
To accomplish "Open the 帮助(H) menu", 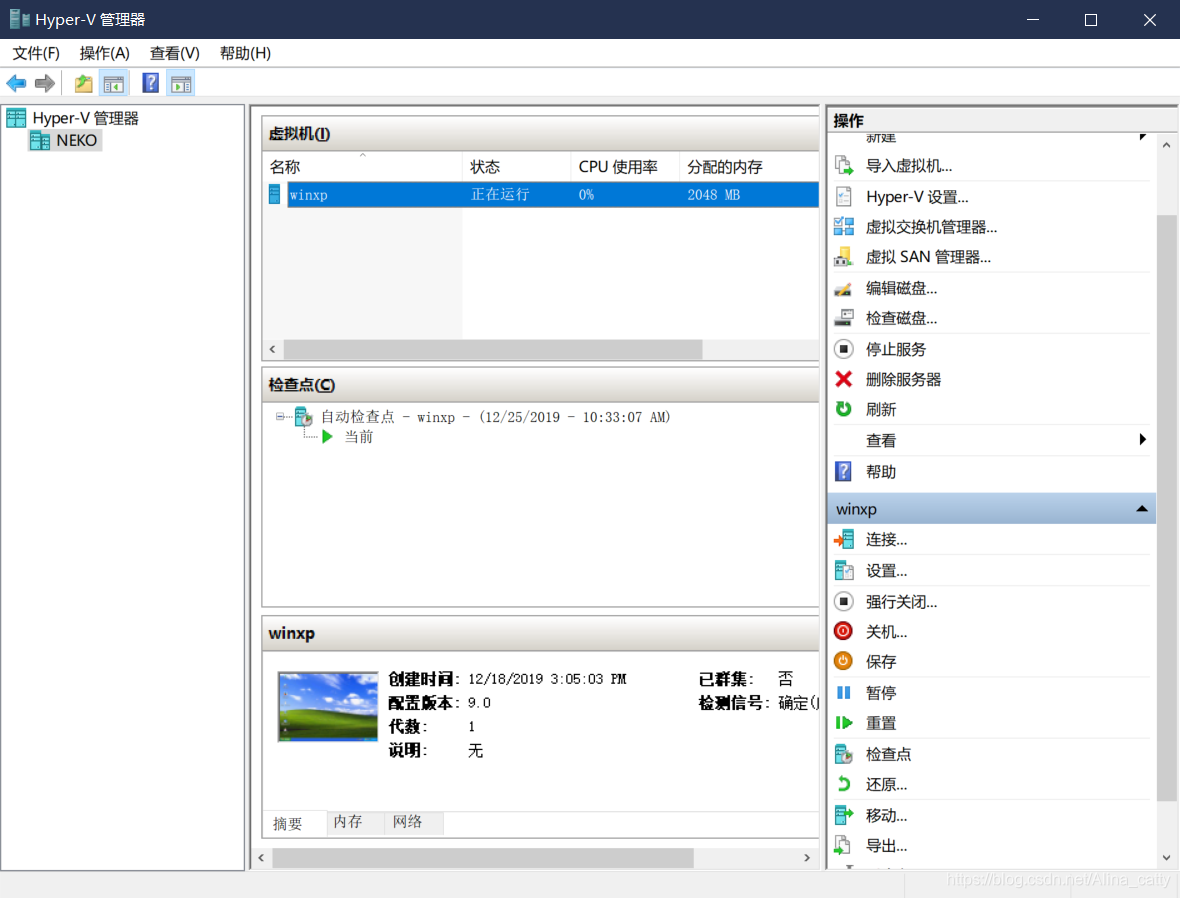I will point(245,53).
